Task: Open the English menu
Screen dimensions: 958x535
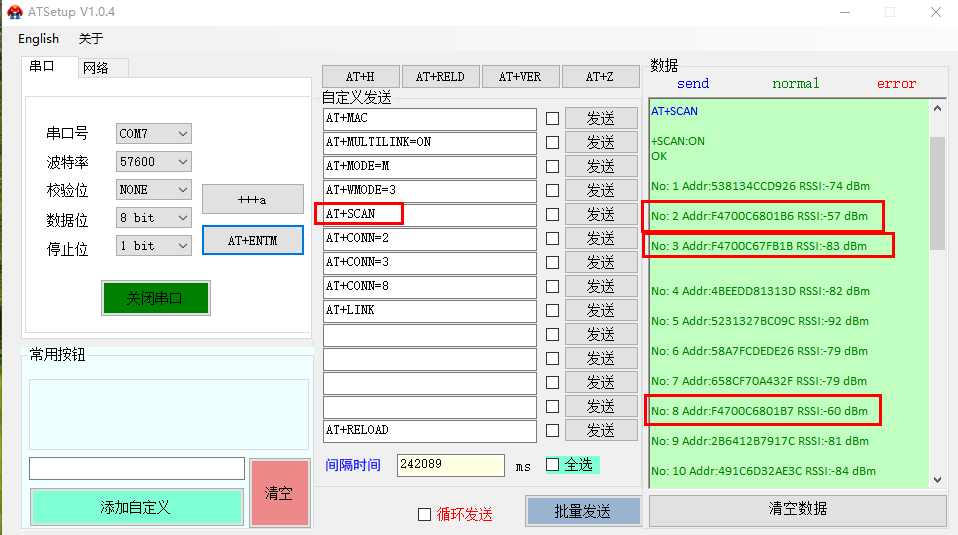Action: coord(38,39)
